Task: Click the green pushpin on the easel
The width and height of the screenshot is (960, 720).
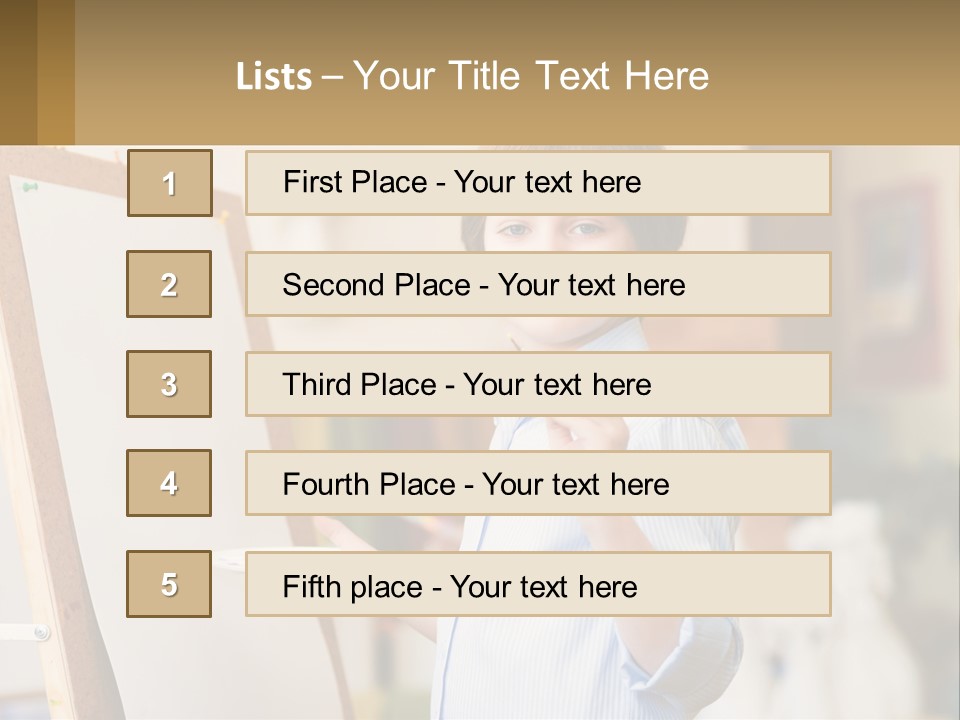Action: (30, 186)
